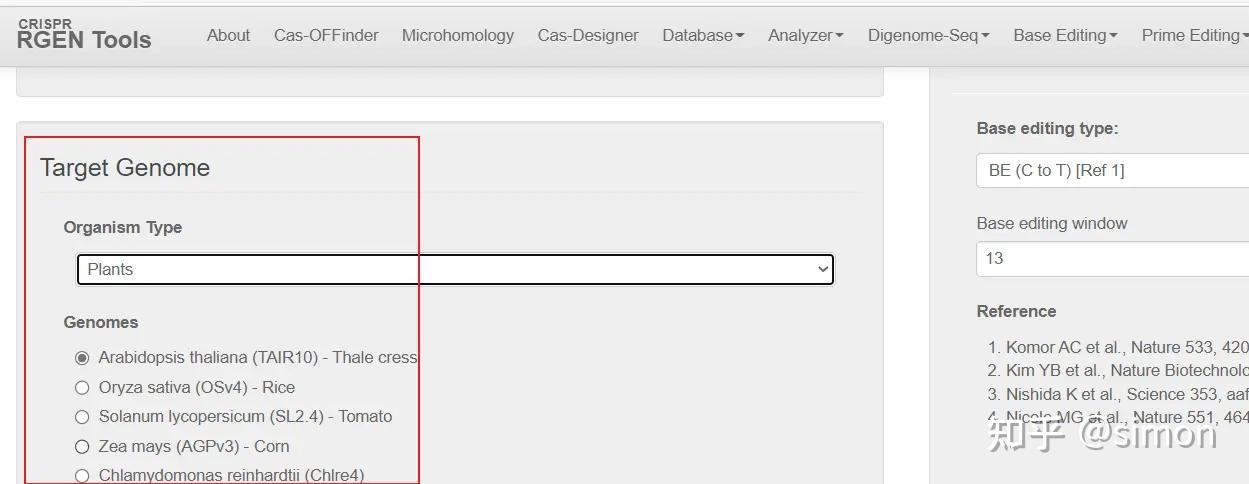
Task: Click the Target Genome heading
Action: (125, 167)
